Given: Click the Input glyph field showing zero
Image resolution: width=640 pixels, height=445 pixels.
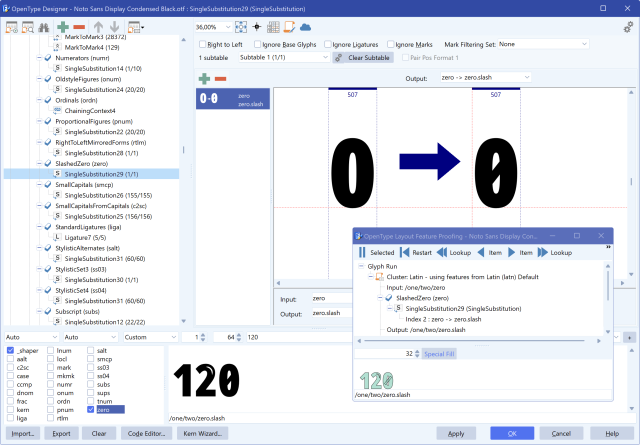Looking at the screenshot, I should 332,298.
